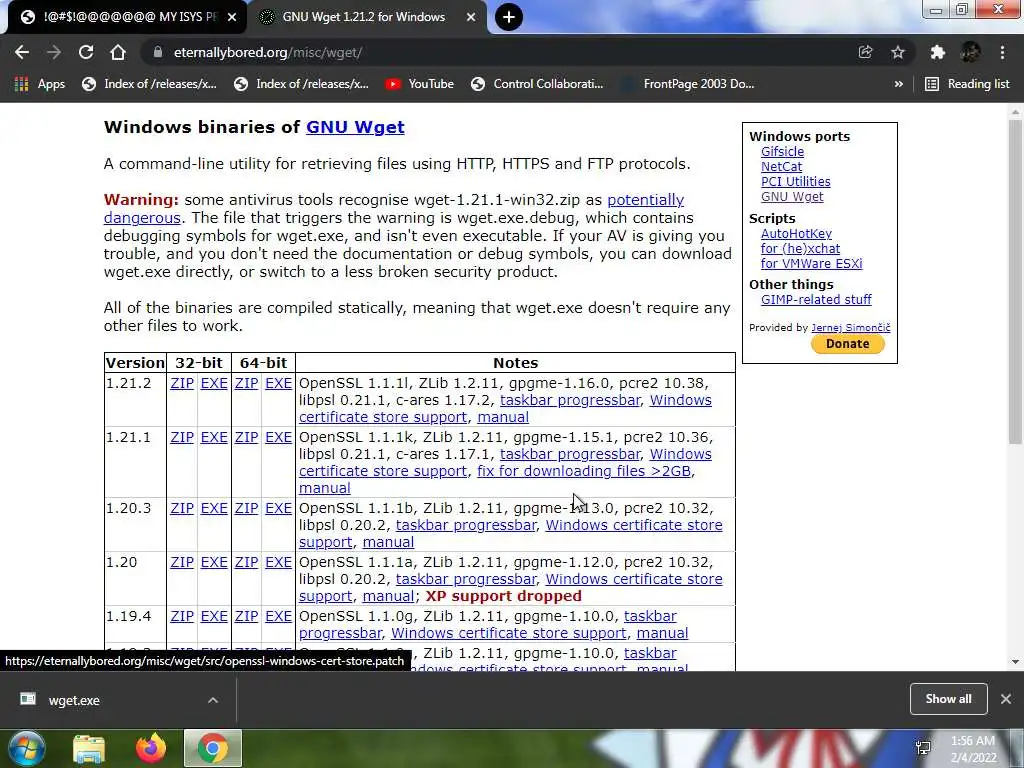Open the Chrome three-dot menu
The height and width of the screenshot is (768, 1024).
pyautogui.click(x=1002, y=52)
